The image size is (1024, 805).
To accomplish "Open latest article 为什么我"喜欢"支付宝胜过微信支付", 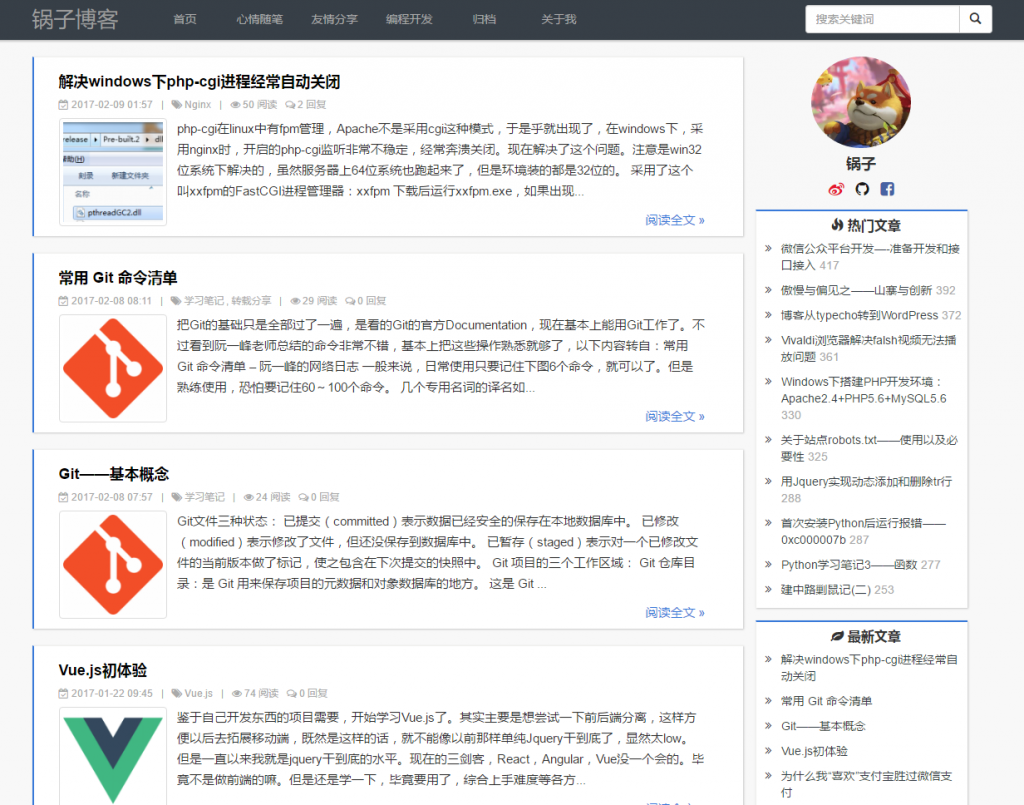I will pos(867,784).
